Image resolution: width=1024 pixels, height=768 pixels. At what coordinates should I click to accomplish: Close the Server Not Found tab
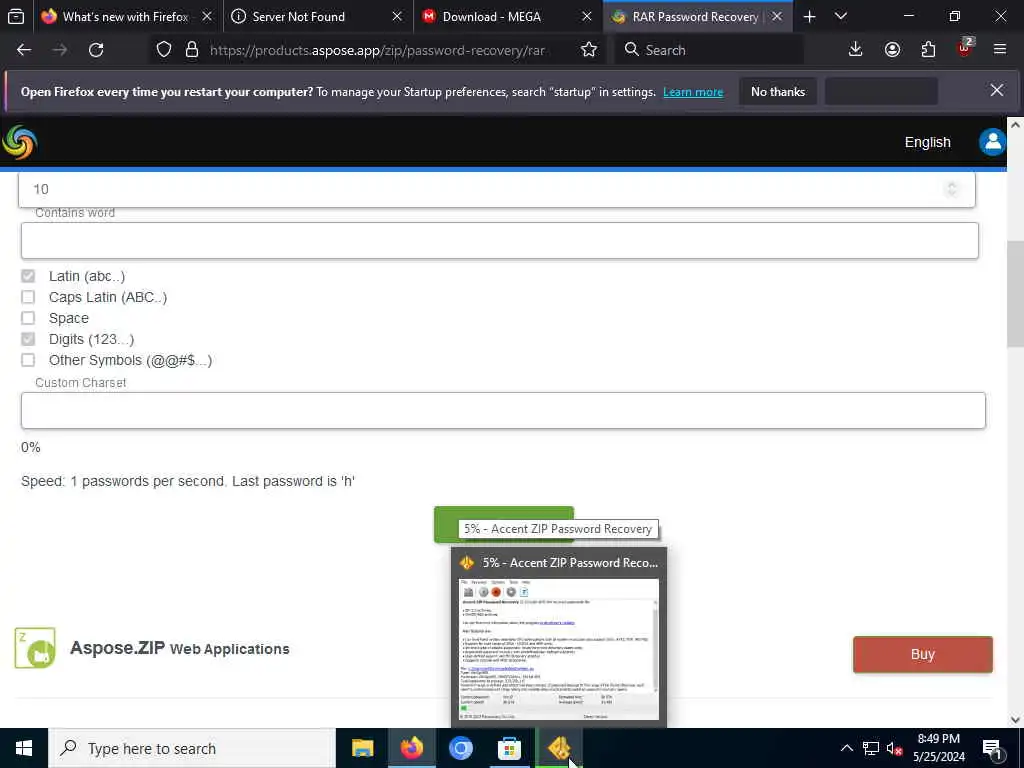(x=397, y=16)
